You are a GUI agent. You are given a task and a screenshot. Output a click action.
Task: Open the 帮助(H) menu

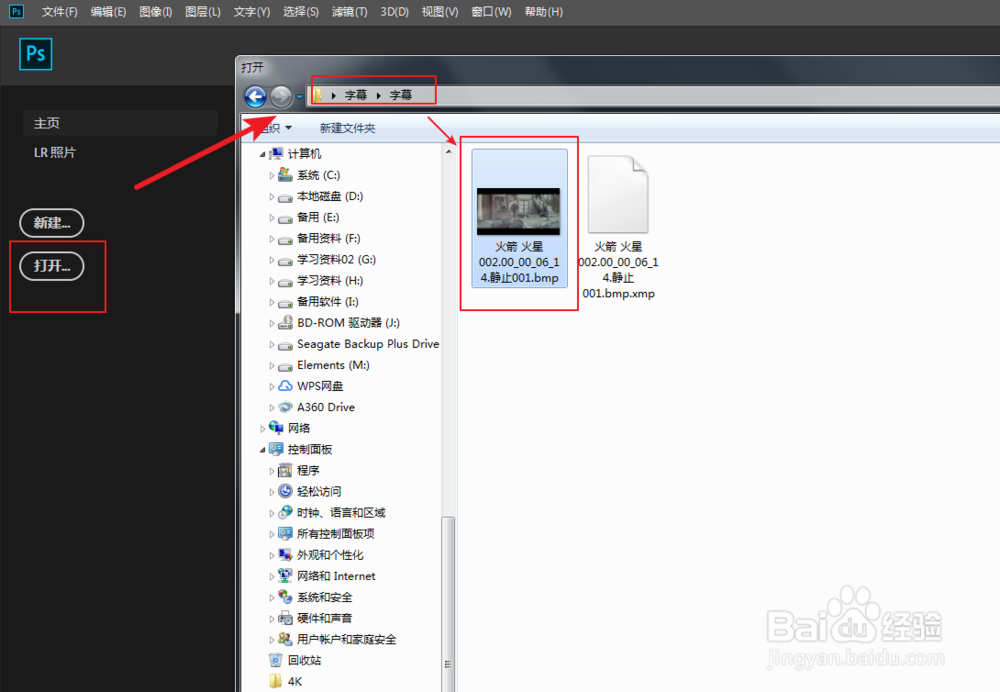(543, 11)
